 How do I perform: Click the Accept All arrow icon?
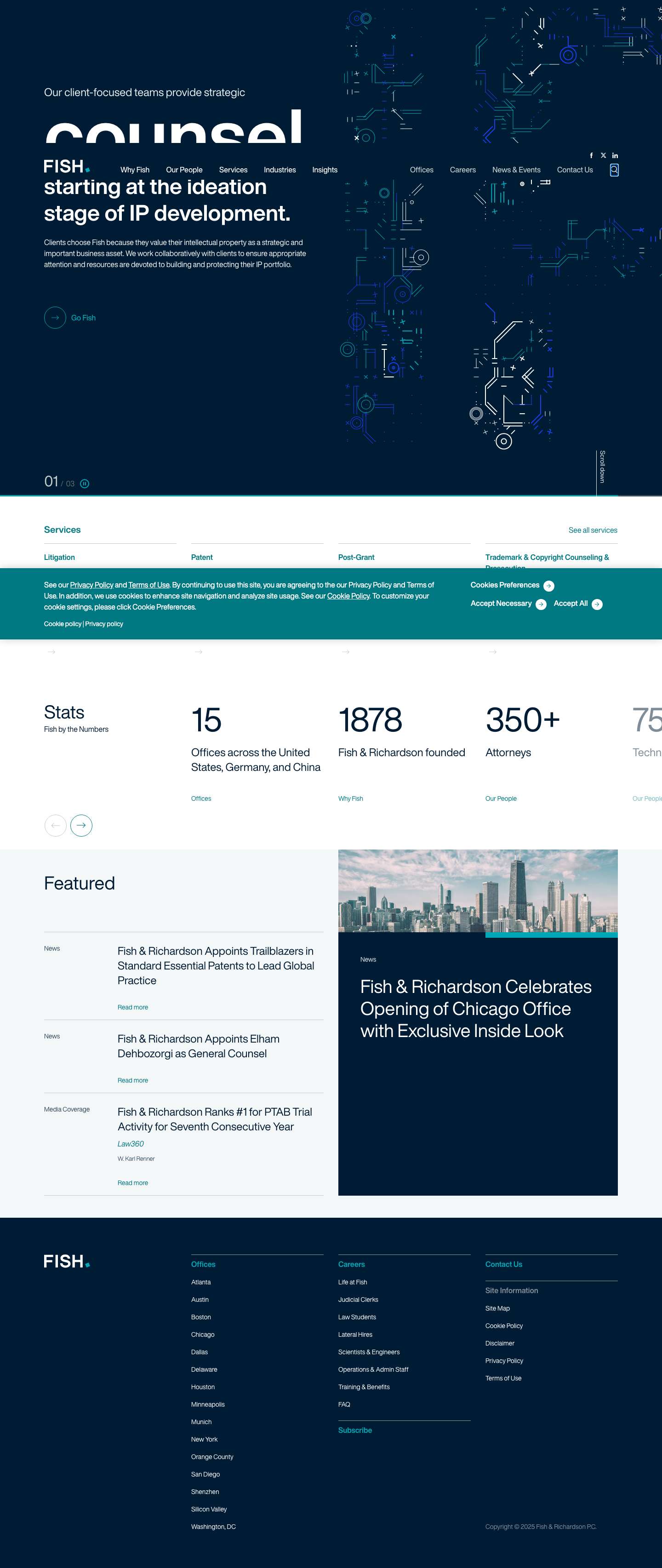pyautogui.click(x=597, y=604)
